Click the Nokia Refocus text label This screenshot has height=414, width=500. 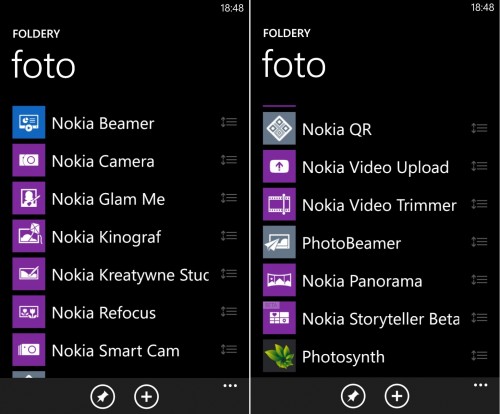point(104,313)
